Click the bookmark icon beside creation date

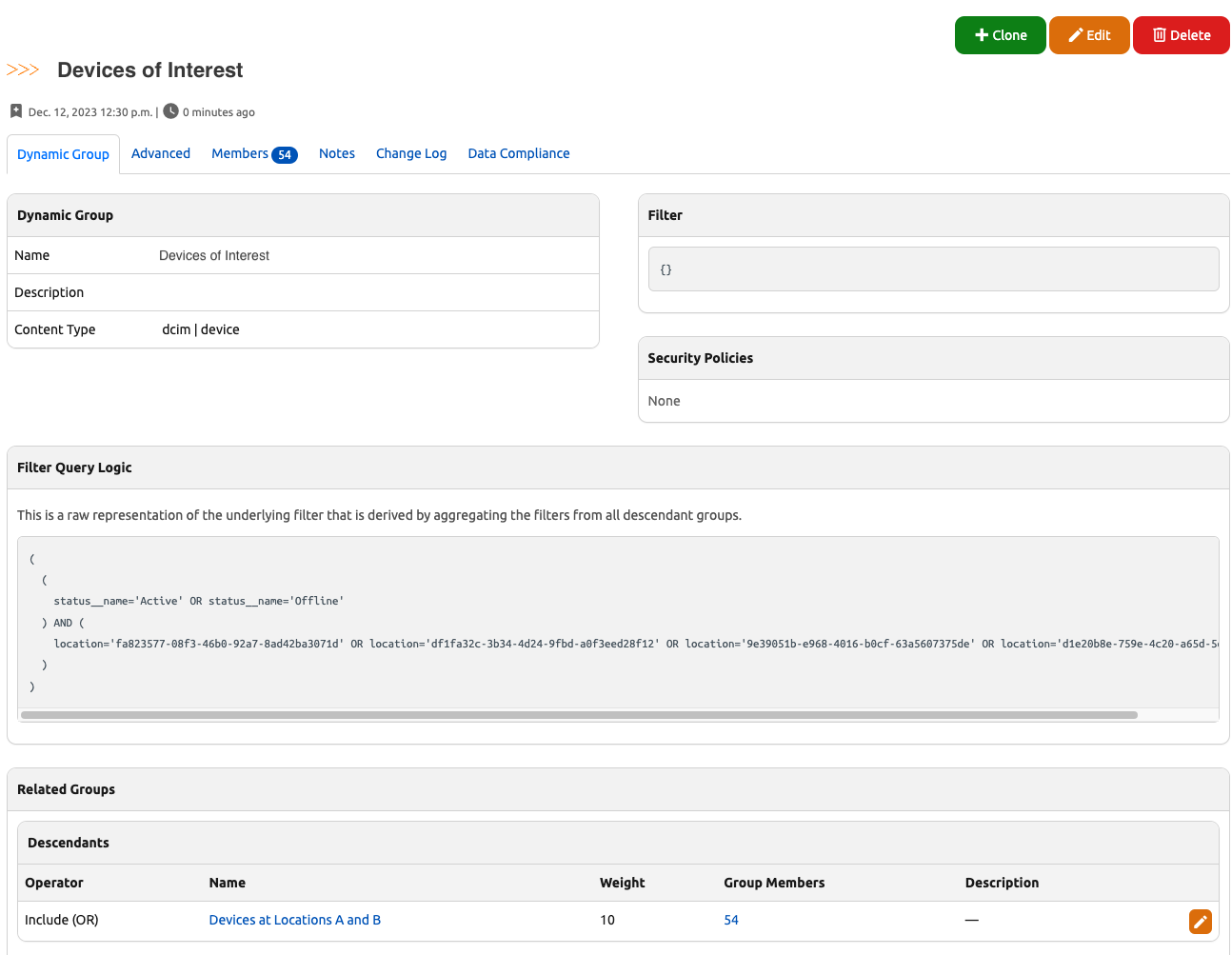(16, 111)
